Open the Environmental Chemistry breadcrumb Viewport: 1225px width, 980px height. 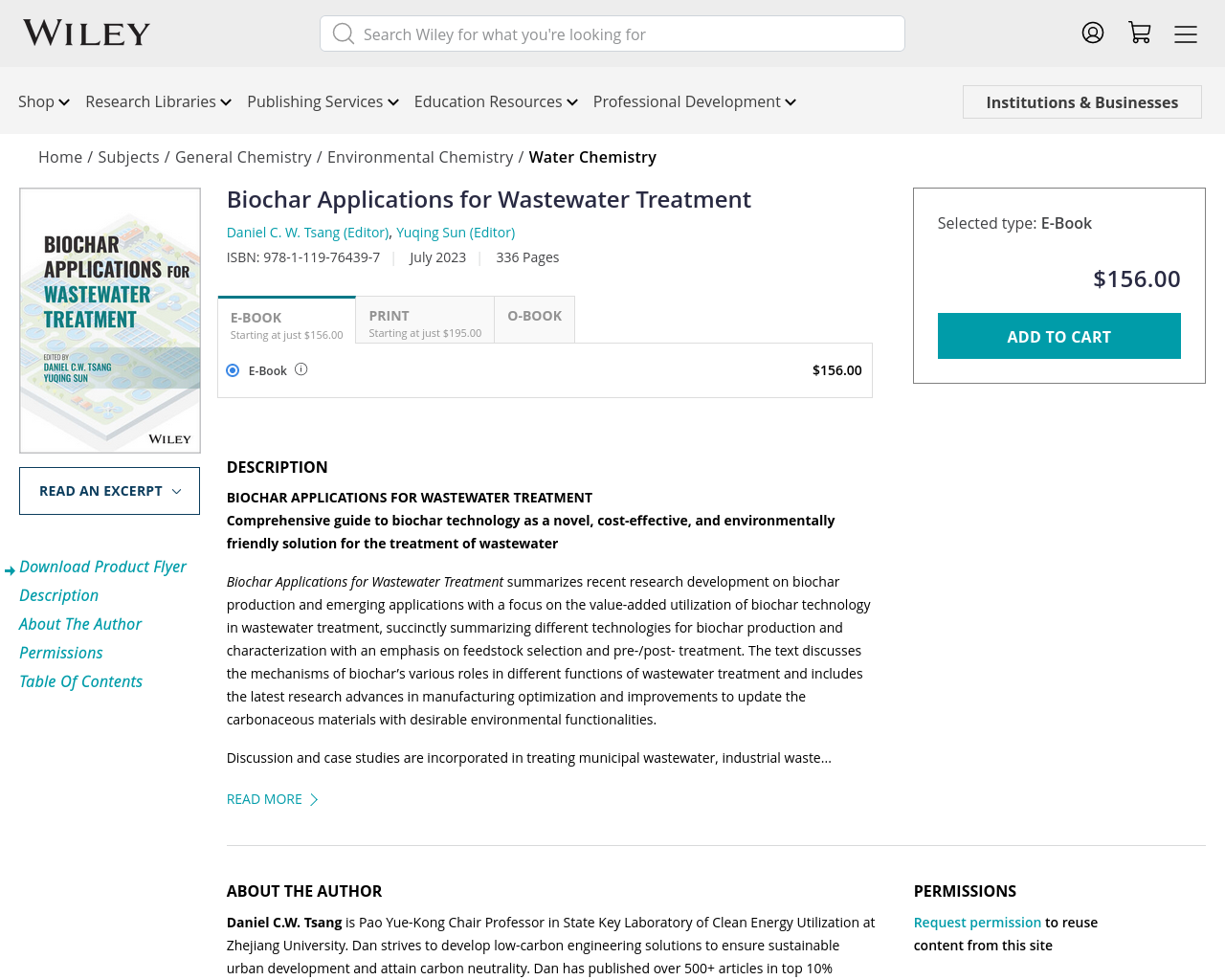coord(420,157)
